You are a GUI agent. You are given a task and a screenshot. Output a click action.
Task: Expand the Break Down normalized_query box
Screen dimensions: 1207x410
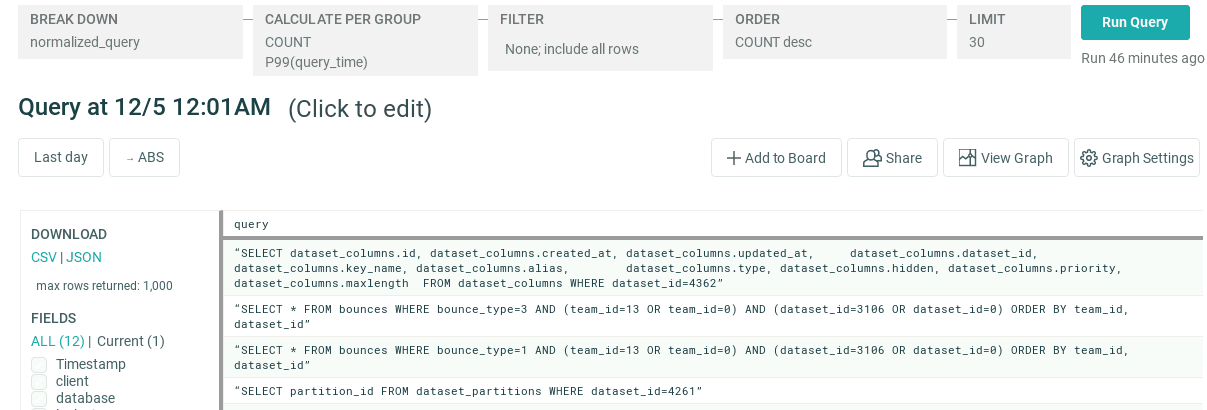(130, 32)
